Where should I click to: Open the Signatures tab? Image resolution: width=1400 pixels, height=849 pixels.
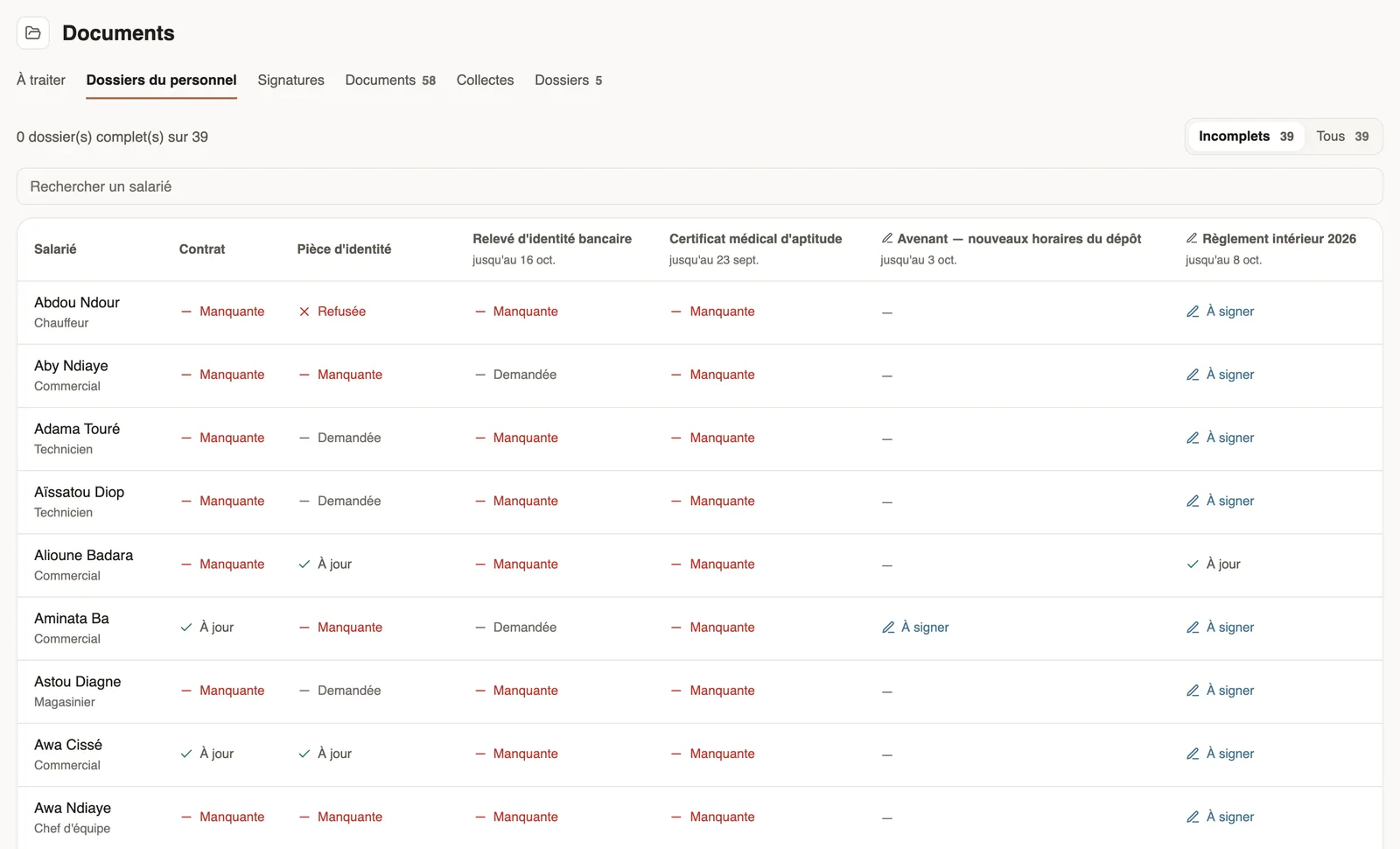(x=290, y=80)
